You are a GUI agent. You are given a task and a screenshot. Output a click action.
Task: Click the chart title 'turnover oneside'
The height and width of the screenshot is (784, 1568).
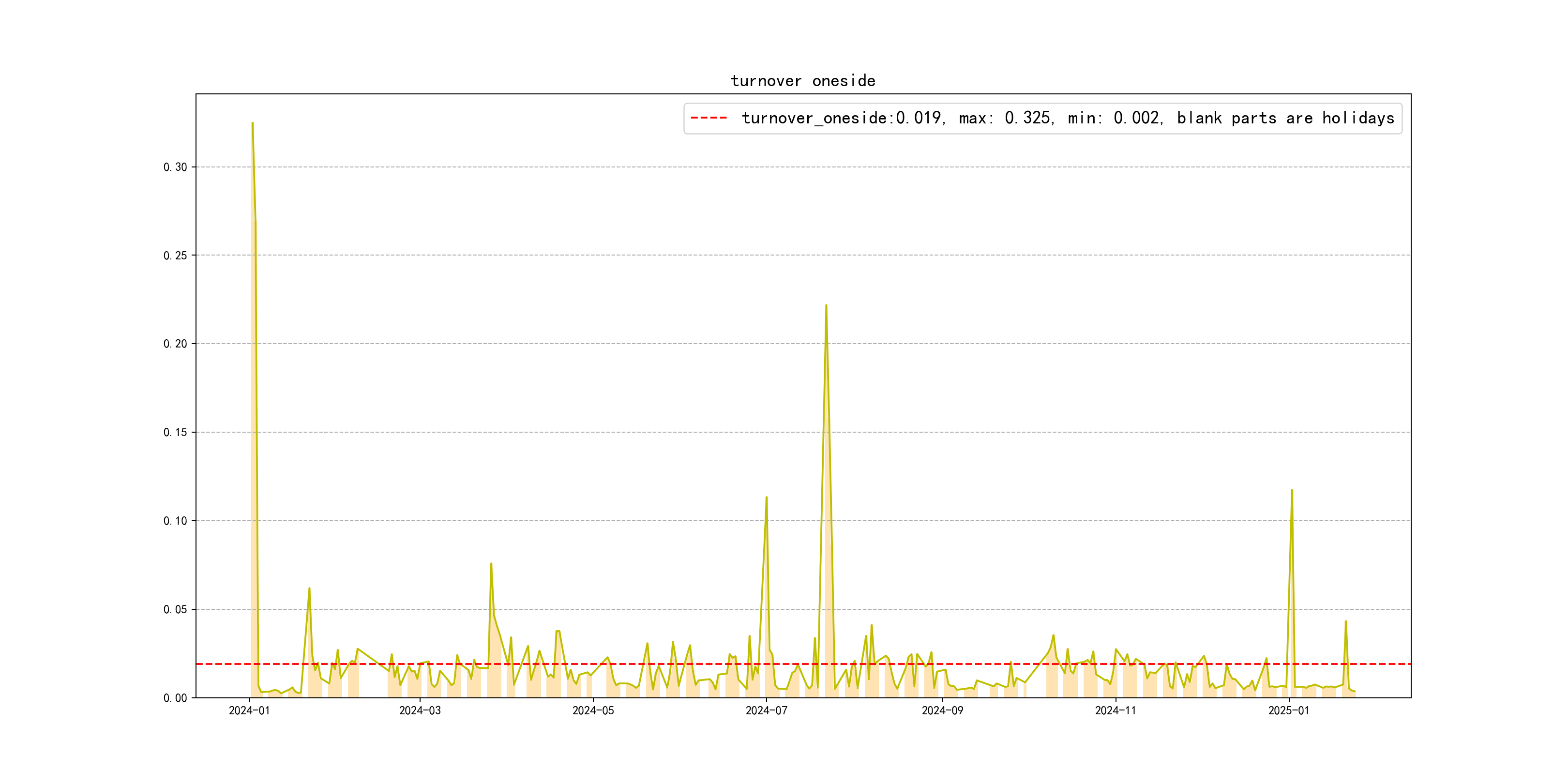[x=803, y=81]
